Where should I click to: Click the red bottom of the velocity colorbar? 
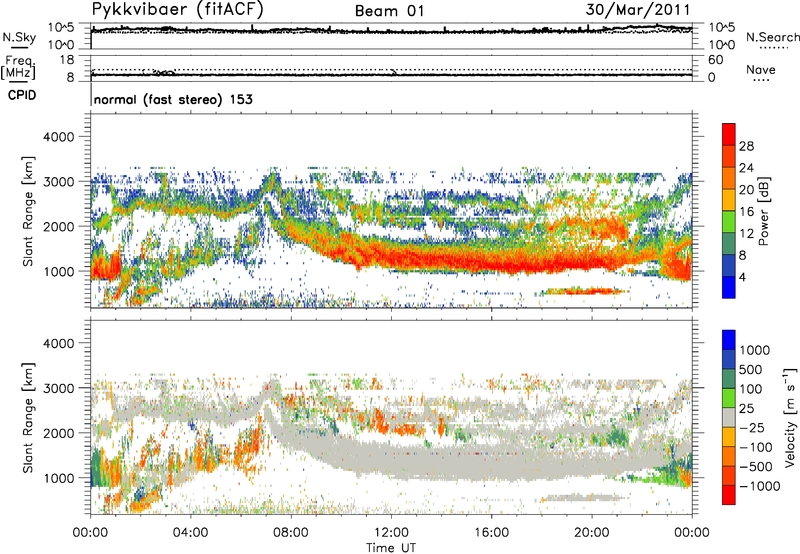(x=729, y=495)
